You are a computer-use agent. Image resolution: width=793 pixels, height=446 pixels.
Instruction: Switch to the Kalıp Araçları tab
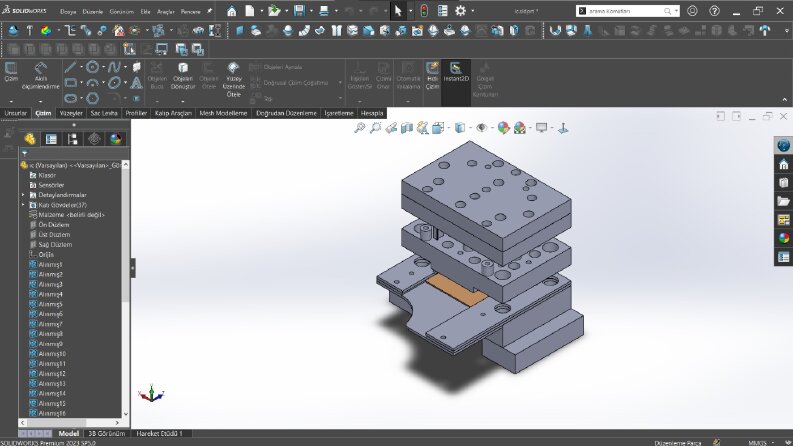click(x=173, y=113)
